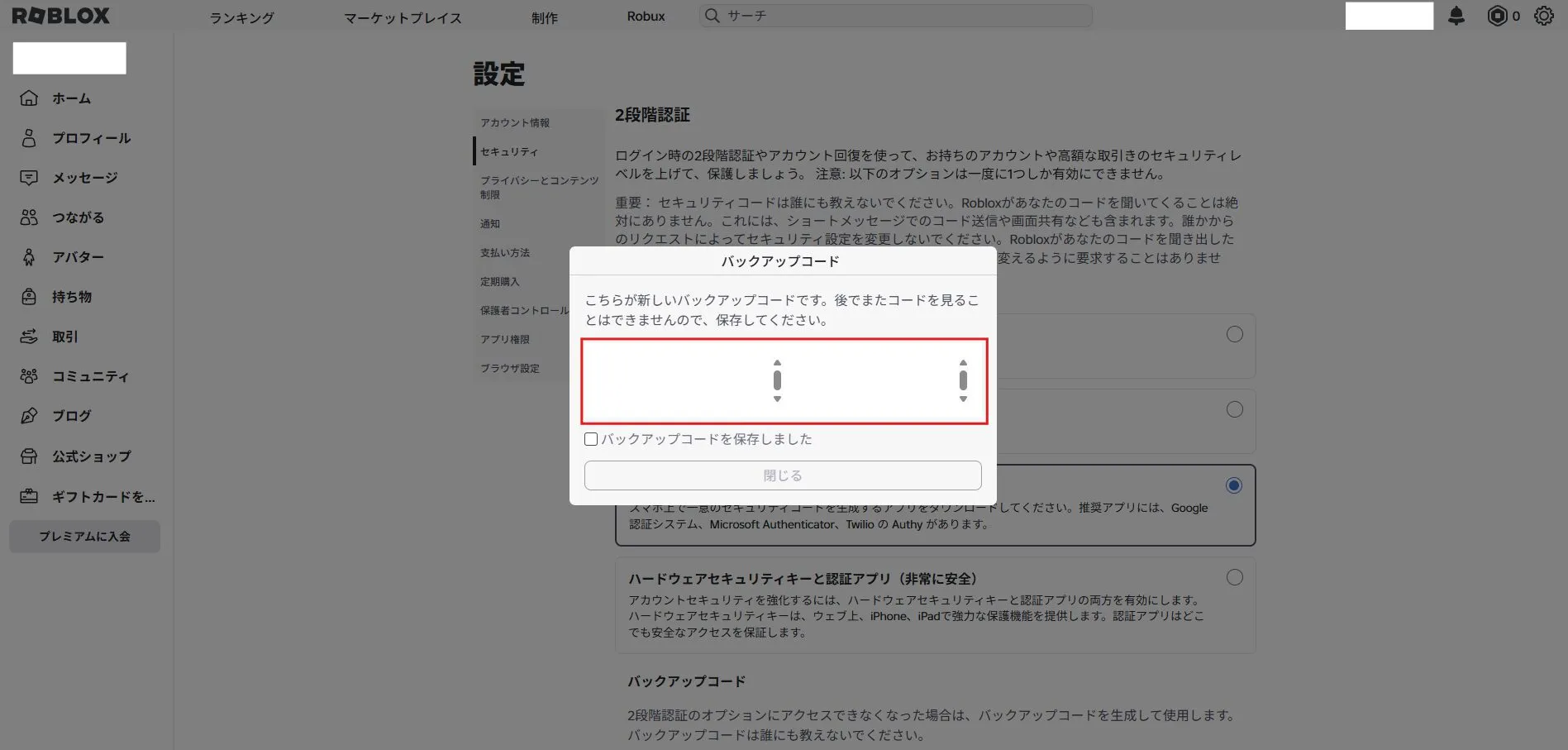Viewport: 1568px width, 750px height.
Task: Go to 持ち物 in sidebar
Action: [72, 297]
